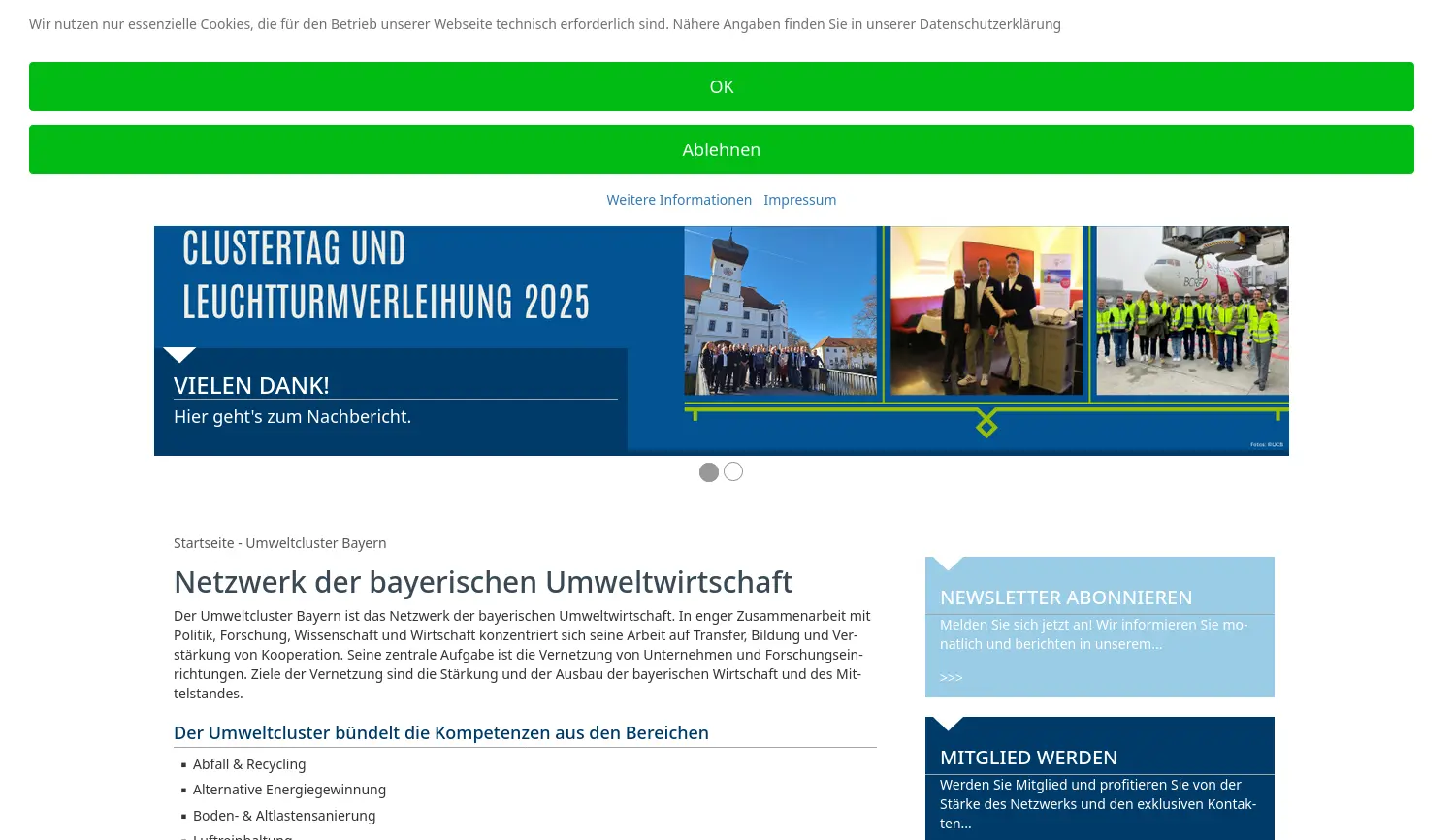This screenshot has height=840, width=1455.
Task: Accept cookies by clicking OK
Action: [x=722, y=86]
